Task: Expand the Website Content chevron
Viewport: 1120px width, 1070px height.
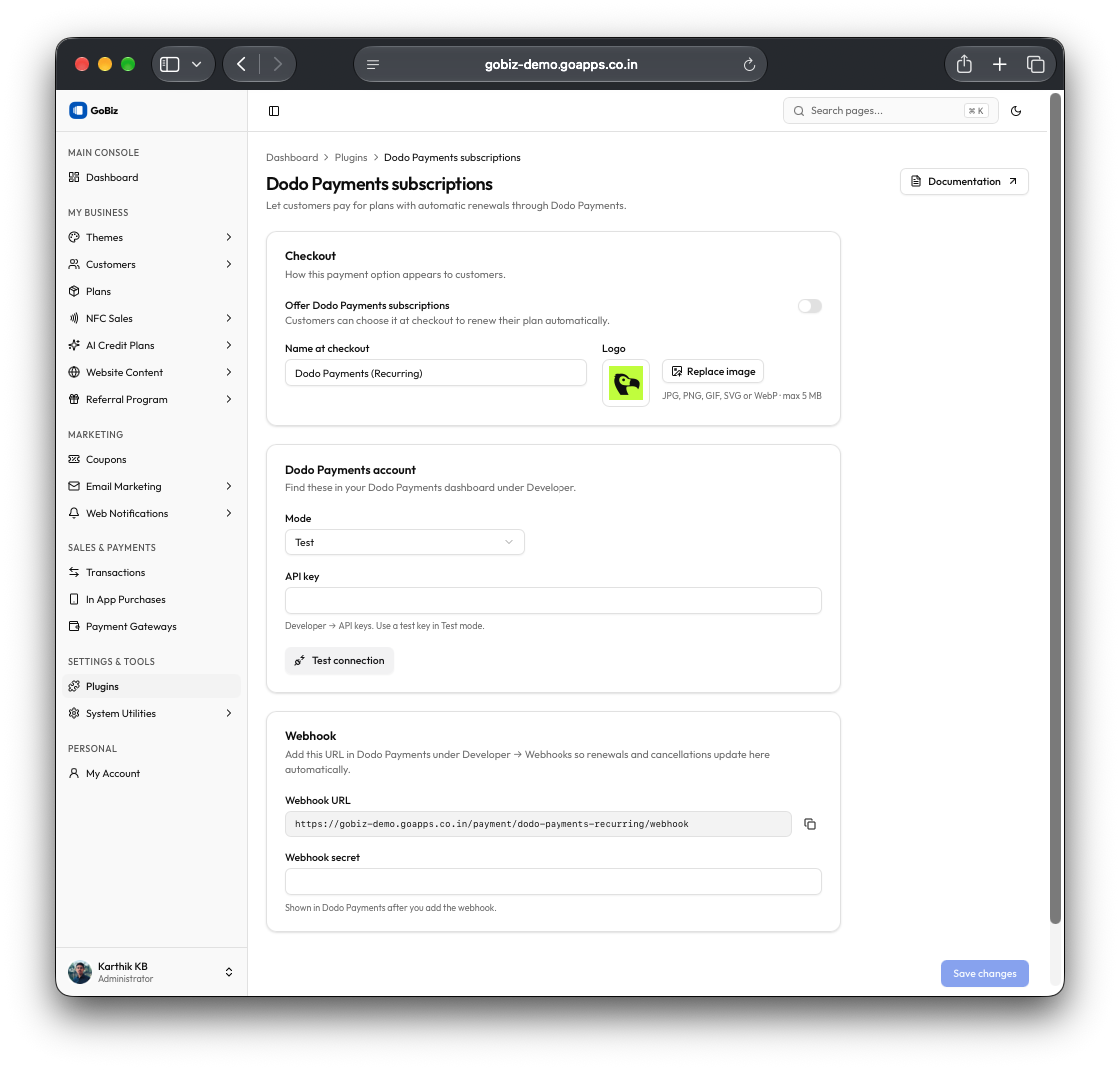Action: [x=229, y=372]
